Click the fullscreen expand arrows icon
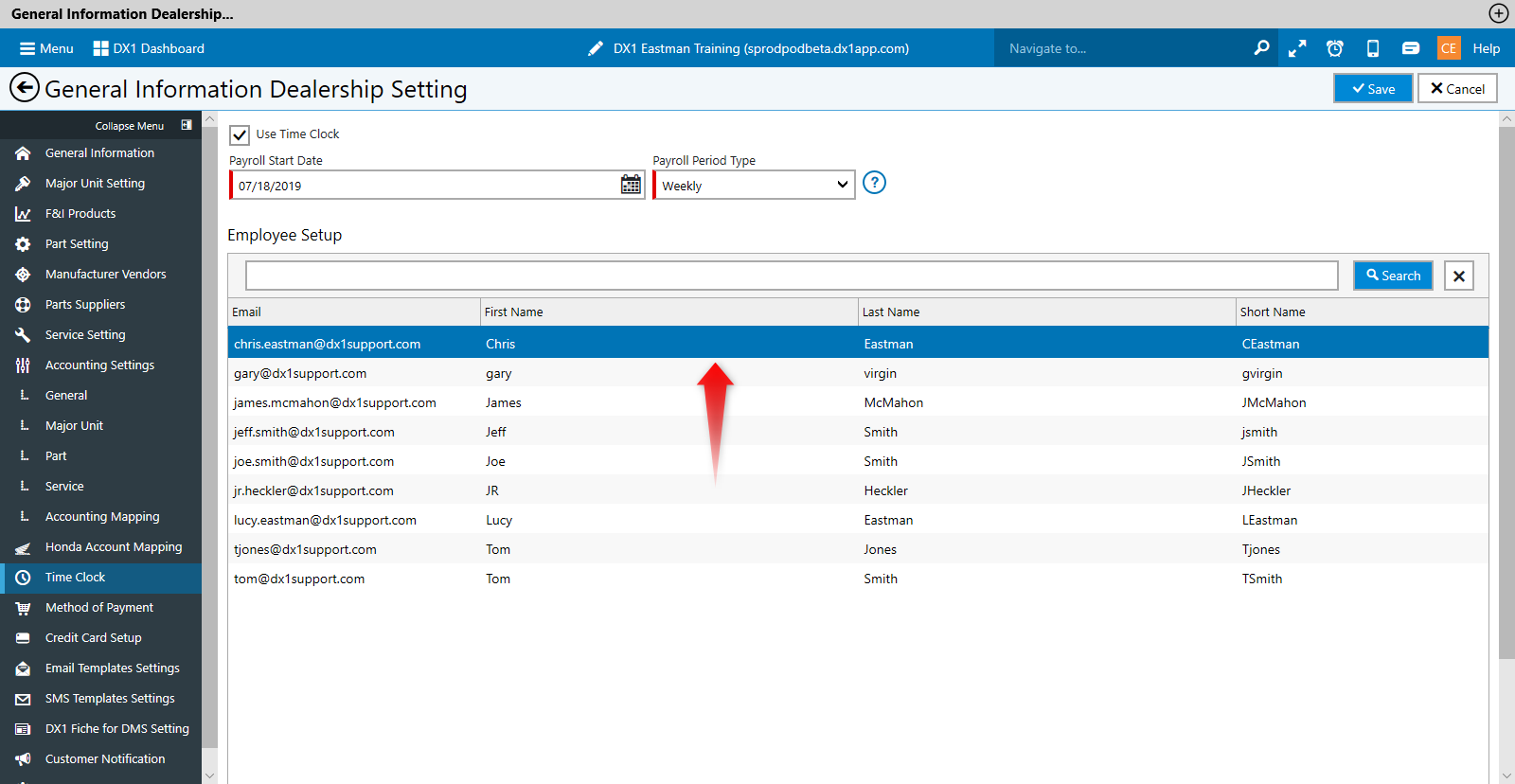Image resolution: width=1515 pixels, height=784 pixels. pos(1297,48)
